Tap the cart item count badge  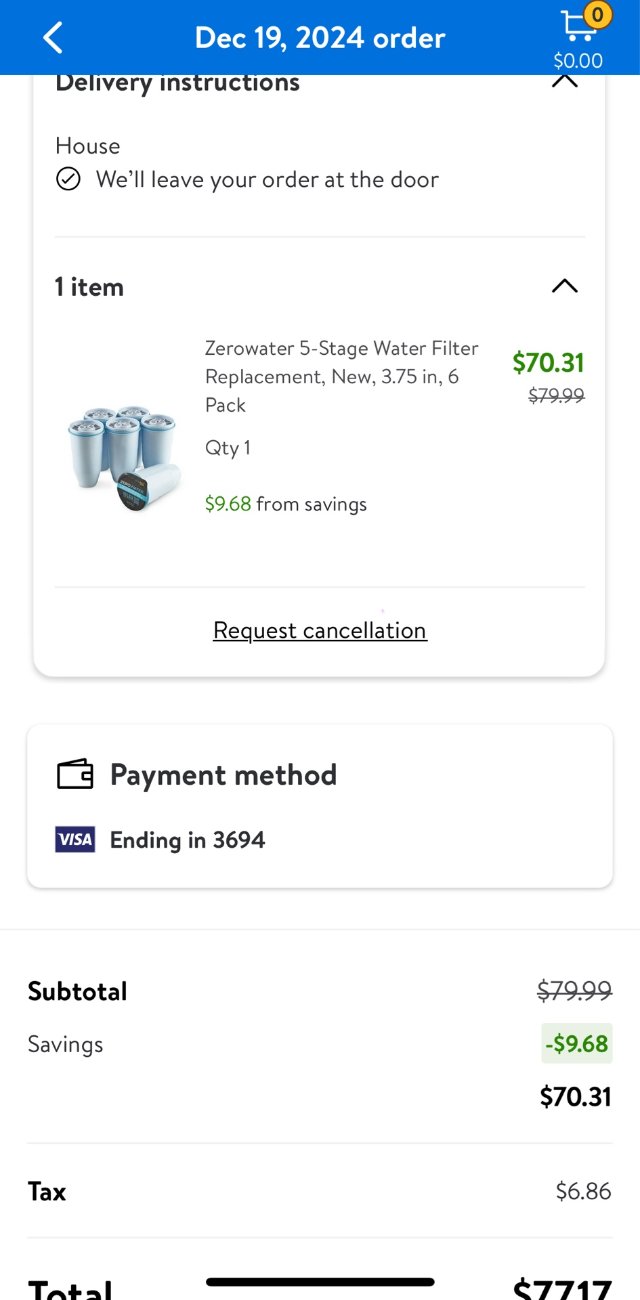tap(597, 15)
